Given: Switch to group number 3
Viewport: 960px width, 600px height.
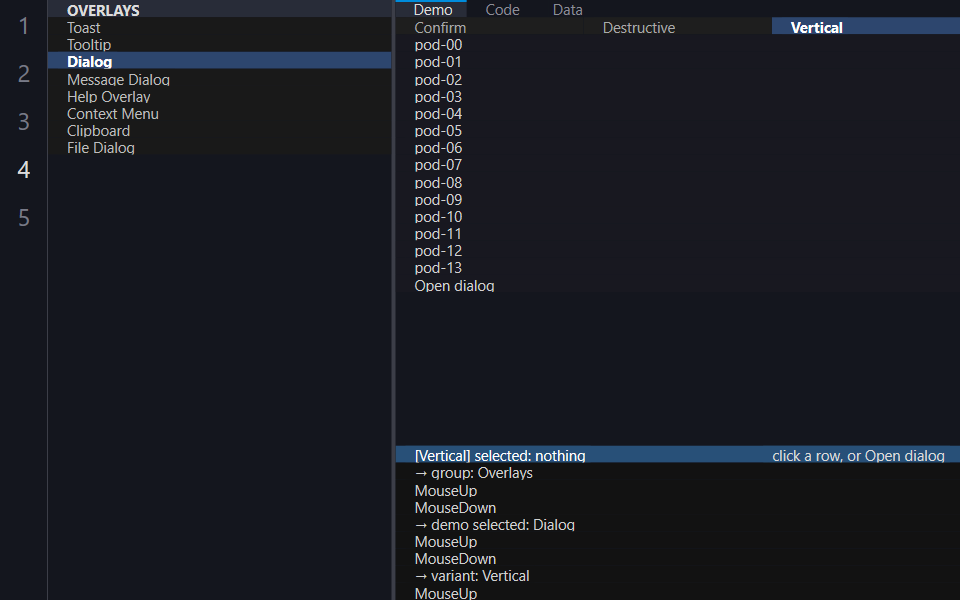Looking at the screenshot, I should pyautogui.click(x=23, y=121).
